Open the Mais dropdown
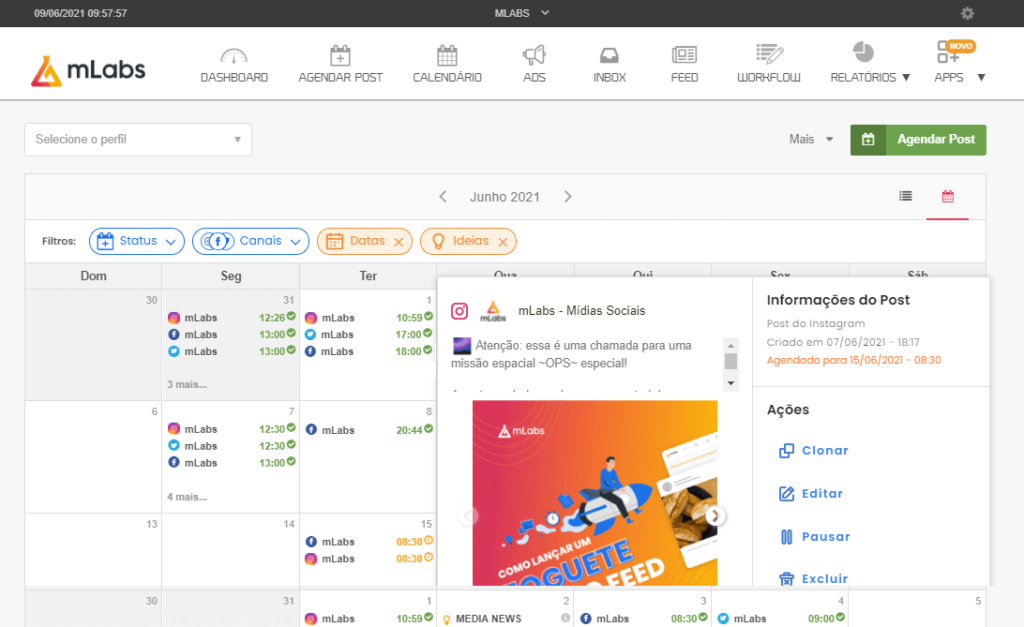Image resolution: width=1024 pixels, height=627 pixels. pos(810,139)
